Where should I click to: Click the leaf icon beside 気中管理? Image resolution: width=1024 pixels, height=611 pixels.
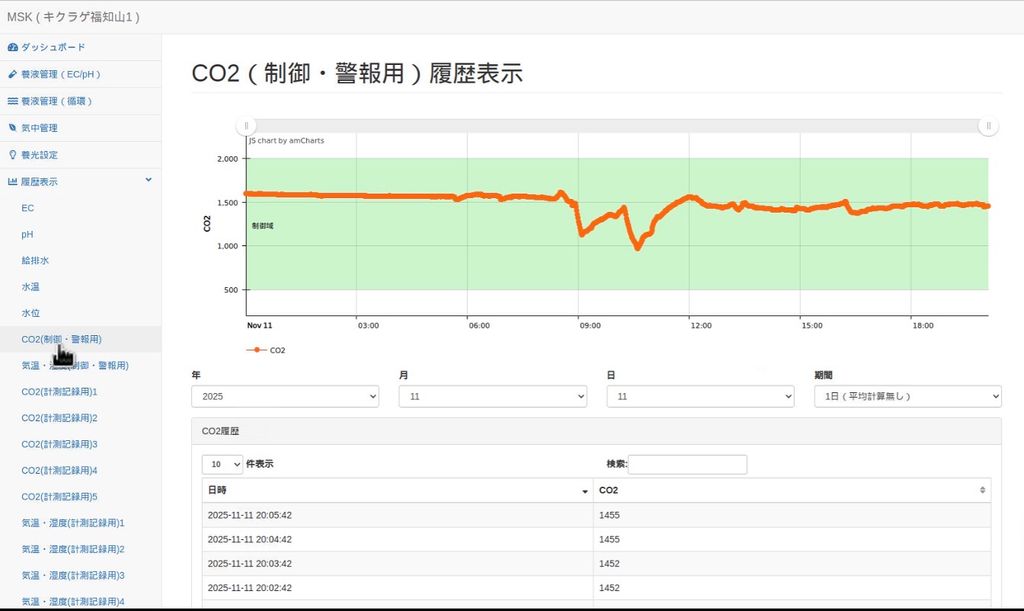click(x=13, y=128)
